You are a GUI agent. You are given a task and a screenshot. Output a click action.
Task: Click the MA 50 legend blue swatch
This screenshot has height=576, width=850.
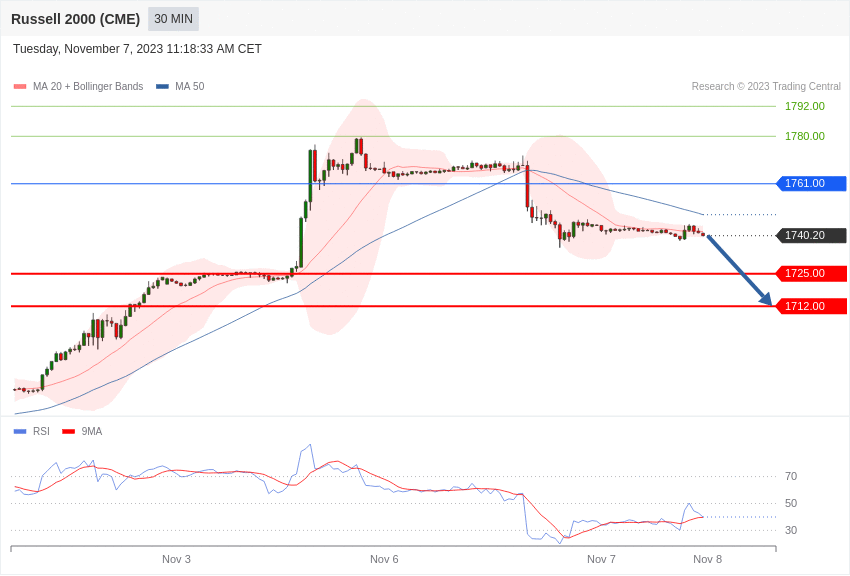pos(162,86)
